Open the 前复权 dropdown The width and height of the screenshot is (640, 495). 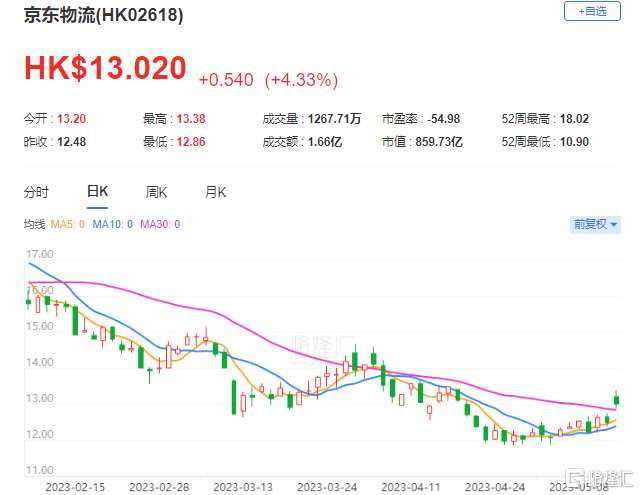[x=595, y=224]
